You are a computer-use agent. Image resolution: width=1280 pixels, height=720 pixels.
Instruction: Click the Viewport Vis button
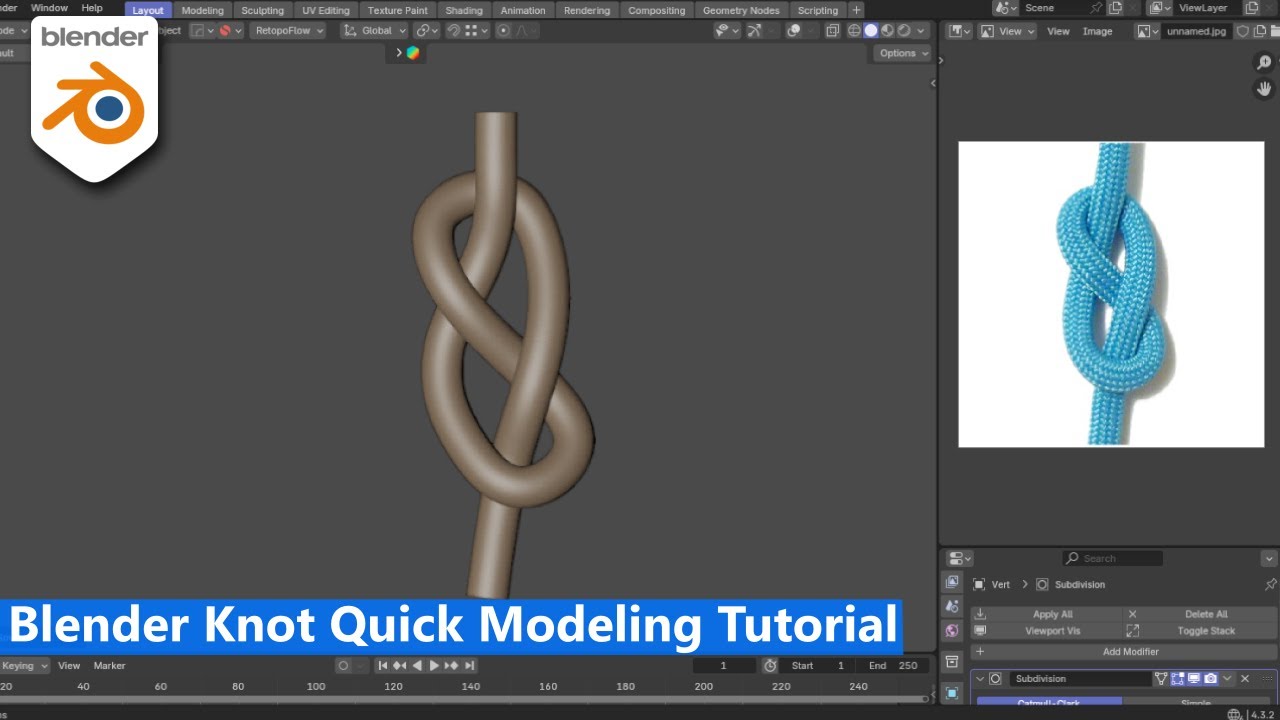(x=1047, y=631)
